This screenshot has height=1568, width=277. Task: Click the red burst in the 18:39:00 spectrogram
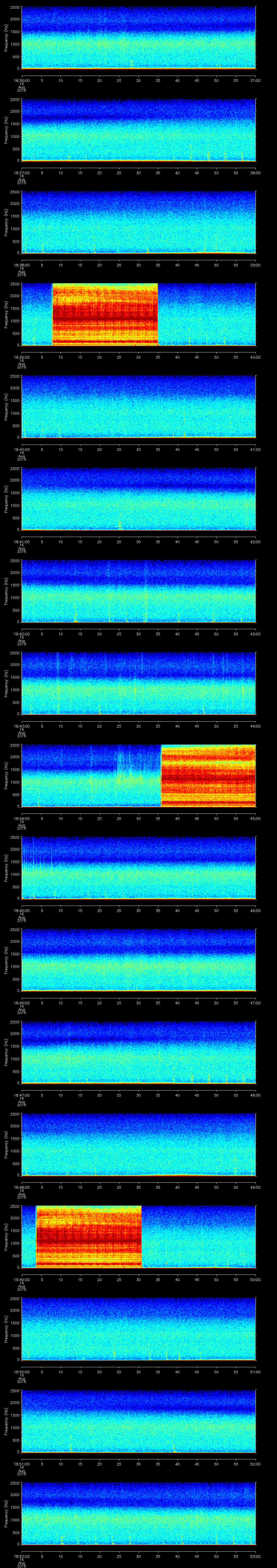click(x=105, y=314)
